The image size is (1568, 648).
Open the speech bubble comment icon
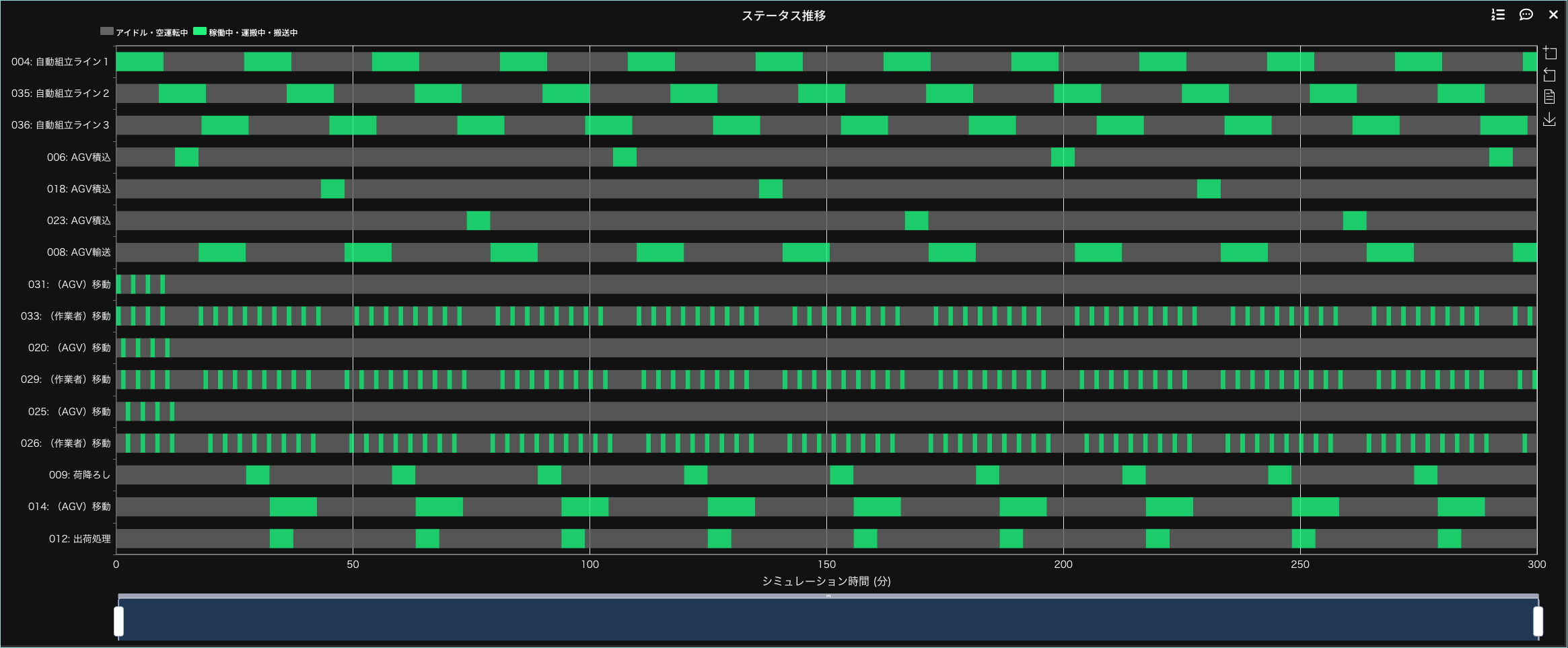coord(1526,14)
